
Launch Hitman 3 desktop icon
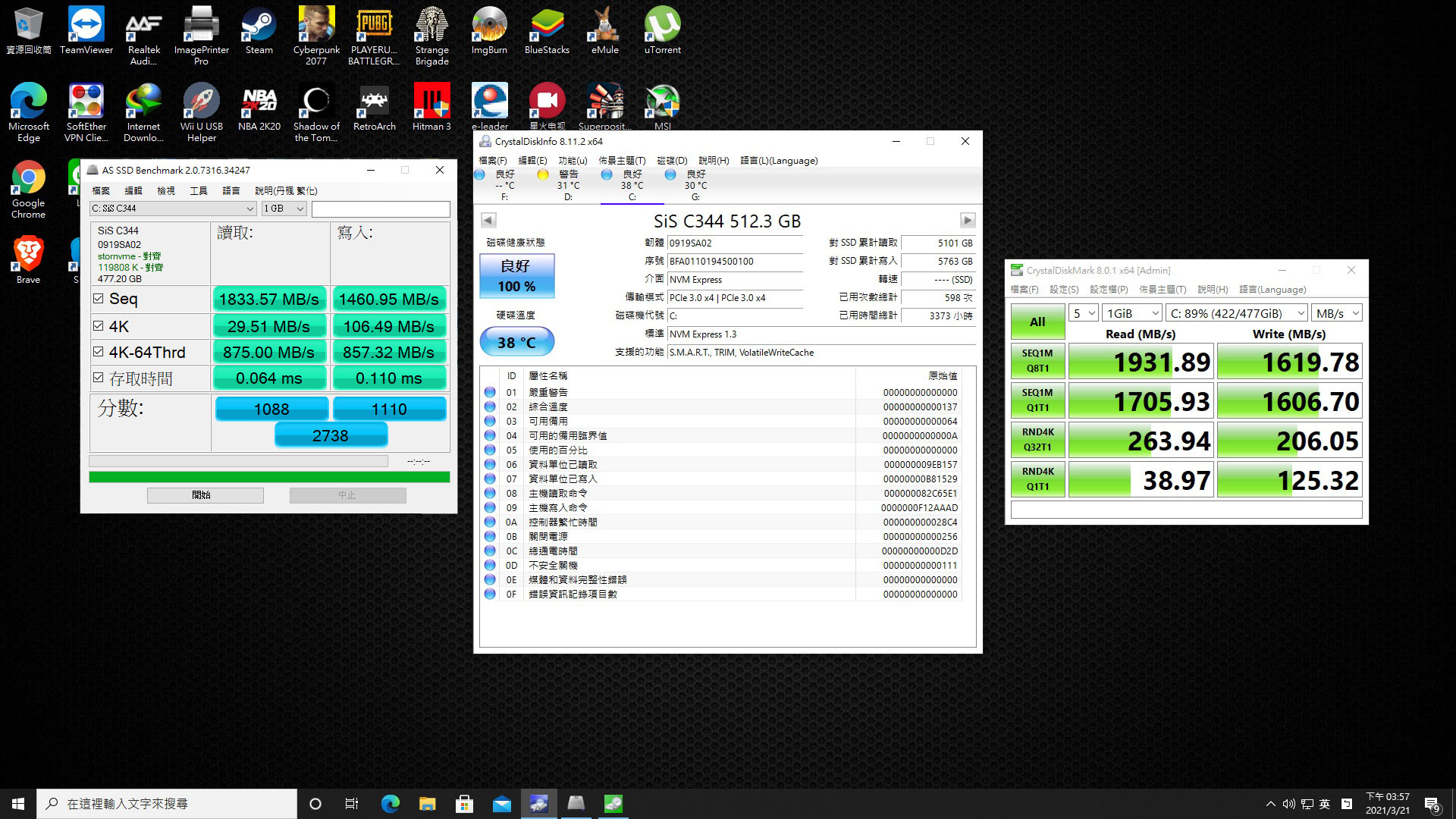[431, 107]
